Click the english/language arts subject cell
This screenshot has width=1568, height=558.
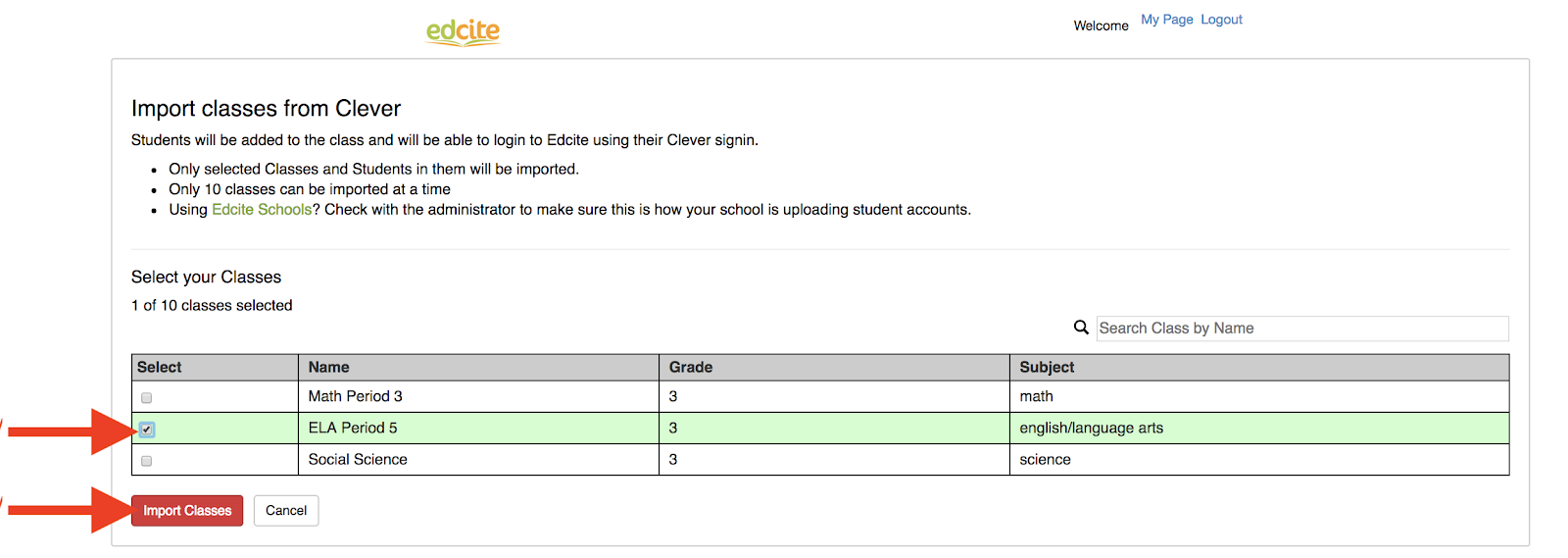1091,428
